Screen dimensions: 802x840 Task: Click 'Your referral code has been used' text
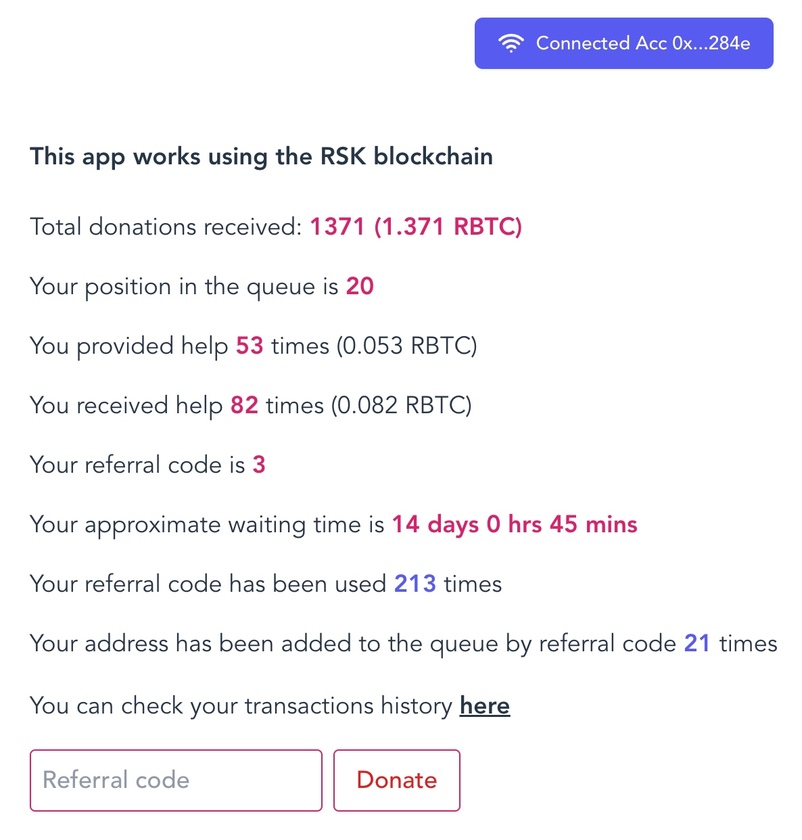pos(208,584)
